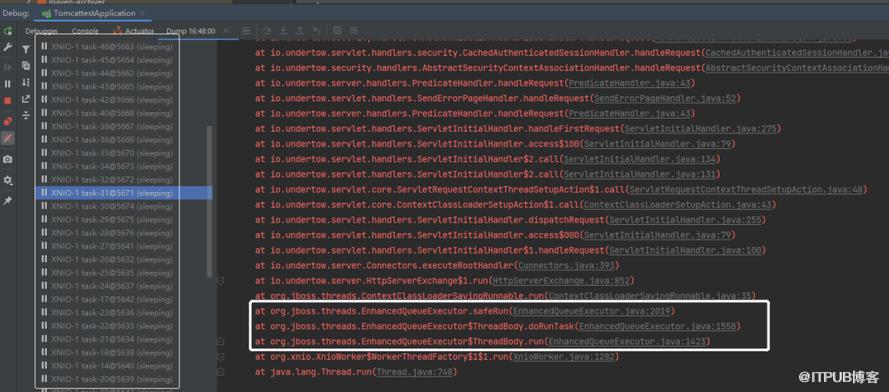Rerun TomcattestApplication debug session
The image size is (889, 392).
pos(7,31)
